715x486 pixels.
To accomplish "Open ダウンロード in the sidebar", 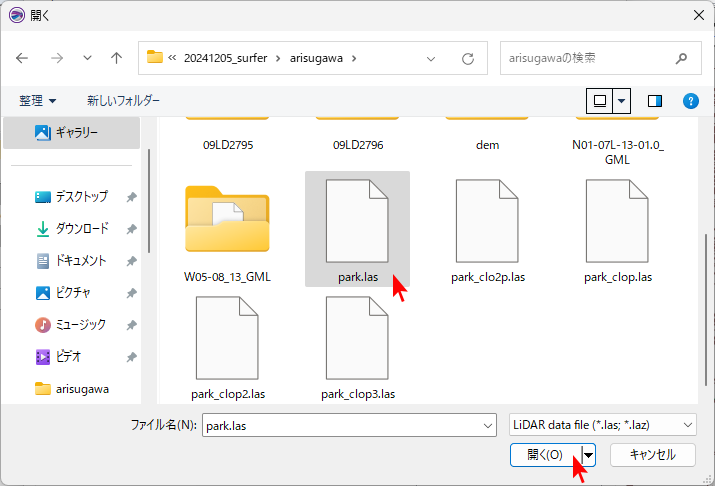I will coord(81,229).
